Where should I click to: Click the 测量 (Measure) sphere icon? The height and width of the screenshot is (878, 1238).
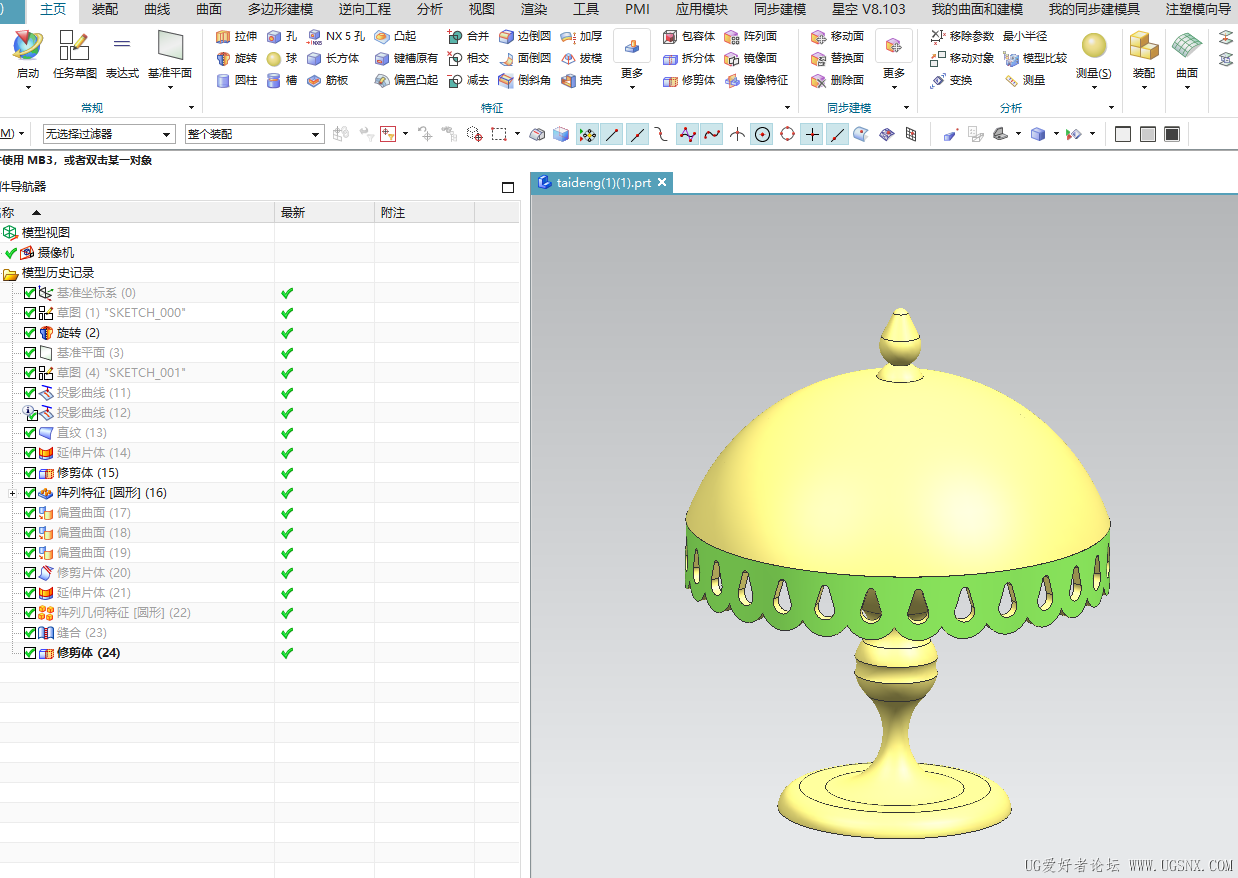point(1094,46)
